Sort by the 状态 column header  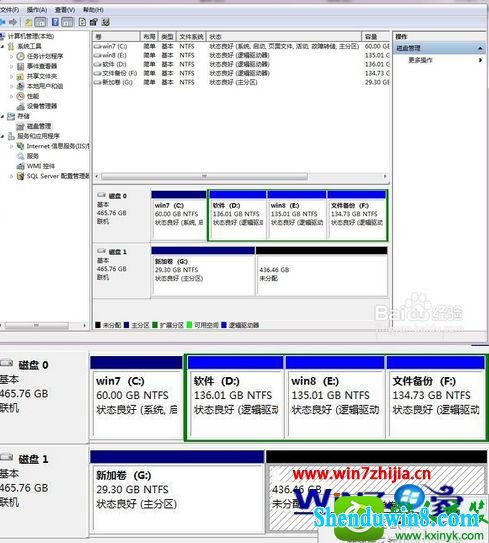[284, 36]
